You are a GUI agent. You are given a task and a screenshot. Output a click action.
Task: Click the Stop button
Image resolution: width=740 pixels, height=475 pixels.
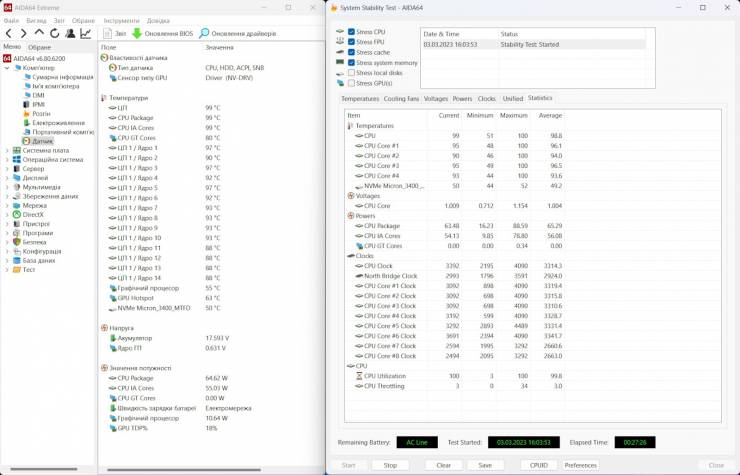click(390, 465)
